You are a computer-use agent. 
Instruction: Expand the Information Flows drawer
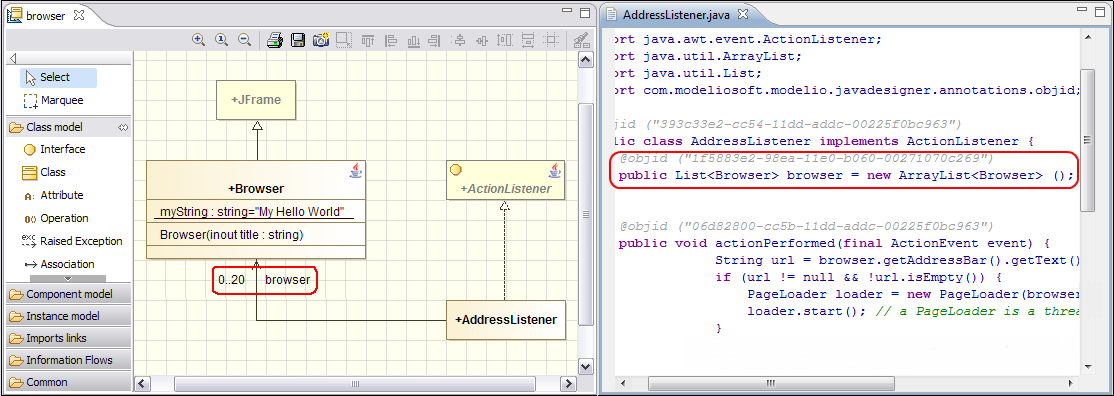click(68, 360)
